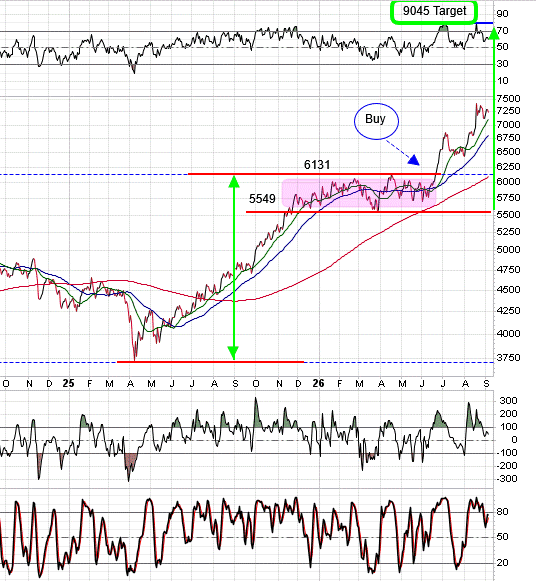Viewport: 536px width, 581px height.
Task: Click the lower arrowhead of the tall green range arrow
Action: pyautogui.click(x=233, y=353)
